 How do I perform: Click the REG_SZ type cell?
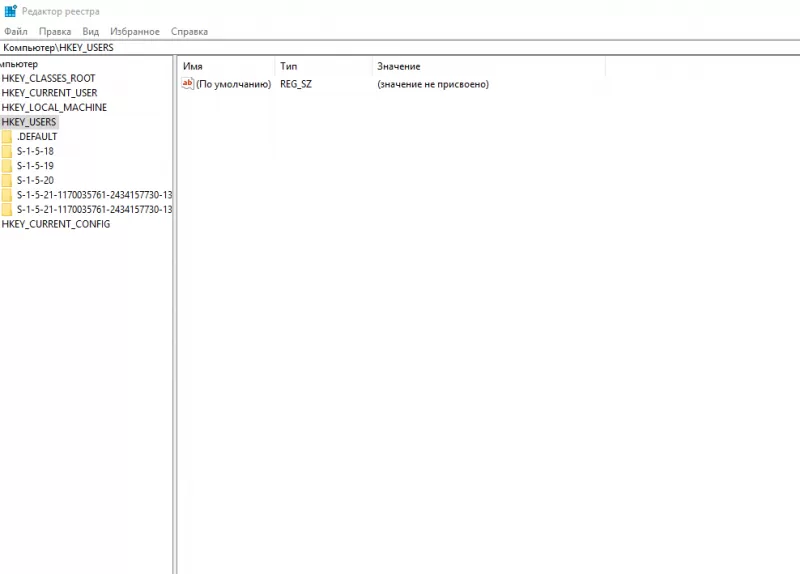(296, 84)
